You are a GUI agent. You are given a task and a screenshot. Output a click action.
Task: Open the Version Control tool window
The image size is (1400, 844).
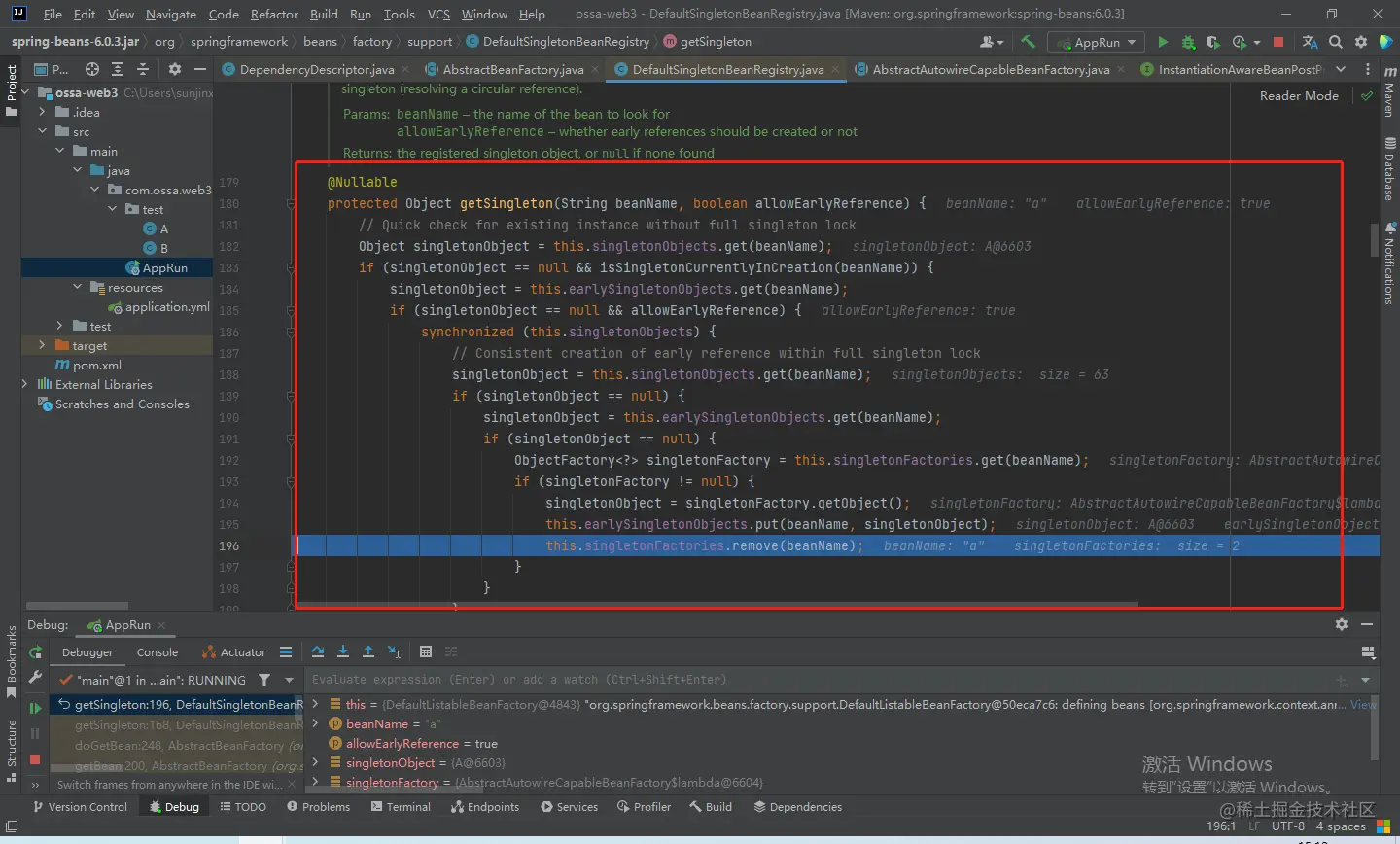pyautogui.click(x=80, y=807)
